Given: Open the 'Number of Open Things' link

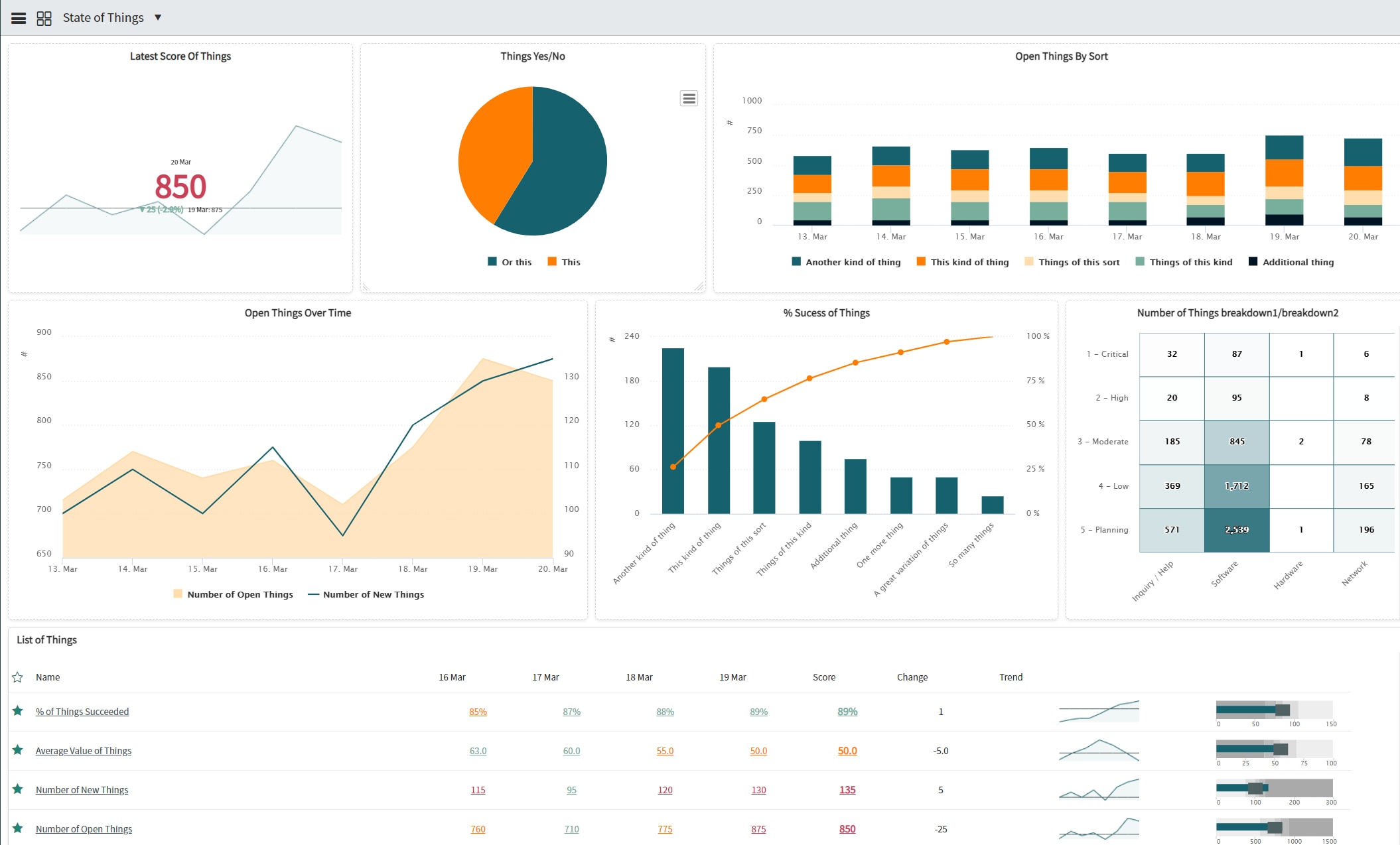Looking at the screenshot, I should (x=83, y=828).
